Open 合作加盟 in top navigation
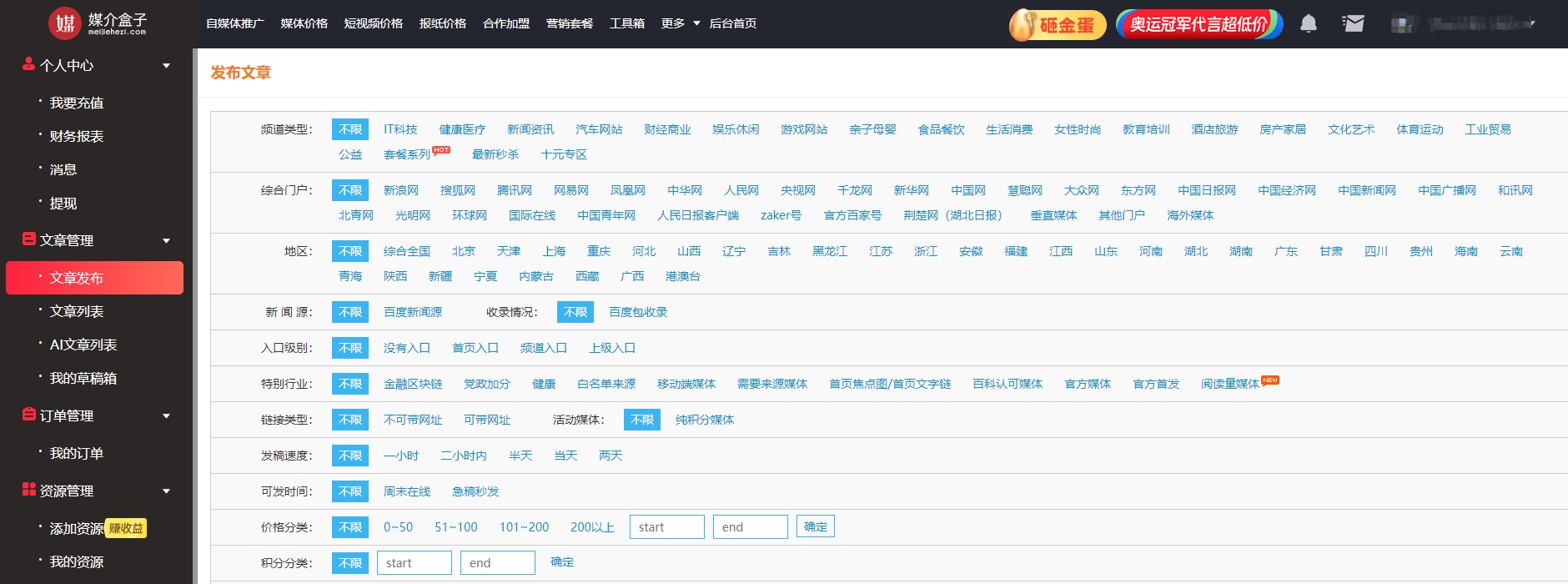 pyautogui.click(x=505, y=23)
